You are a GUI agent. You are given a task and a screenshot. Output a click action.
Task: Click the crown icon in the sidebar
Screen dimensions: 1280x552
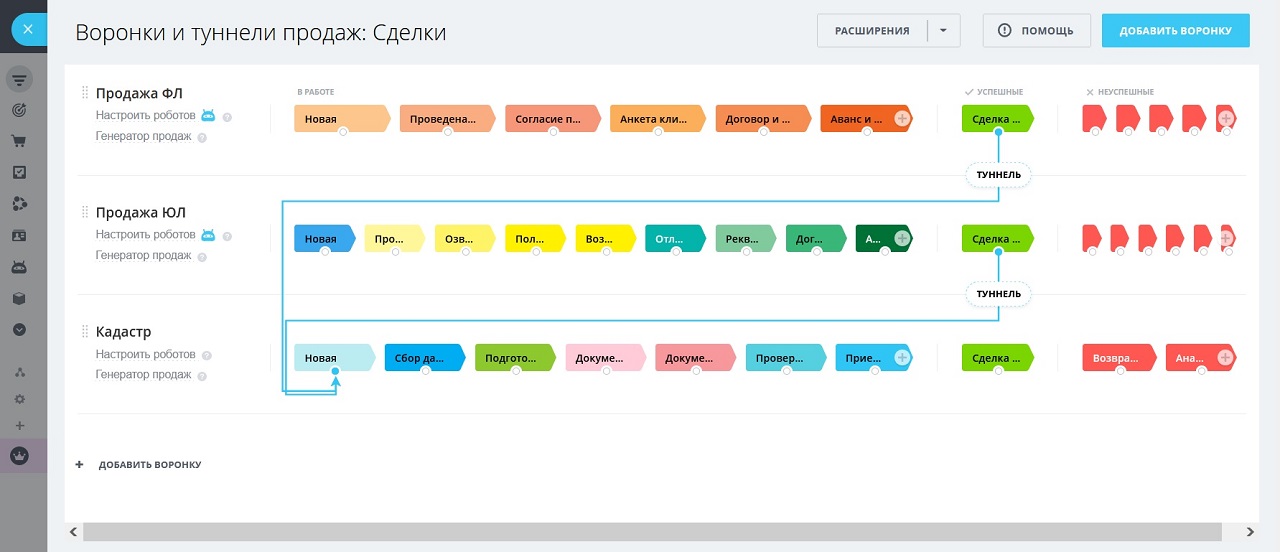tap(19, 456)
